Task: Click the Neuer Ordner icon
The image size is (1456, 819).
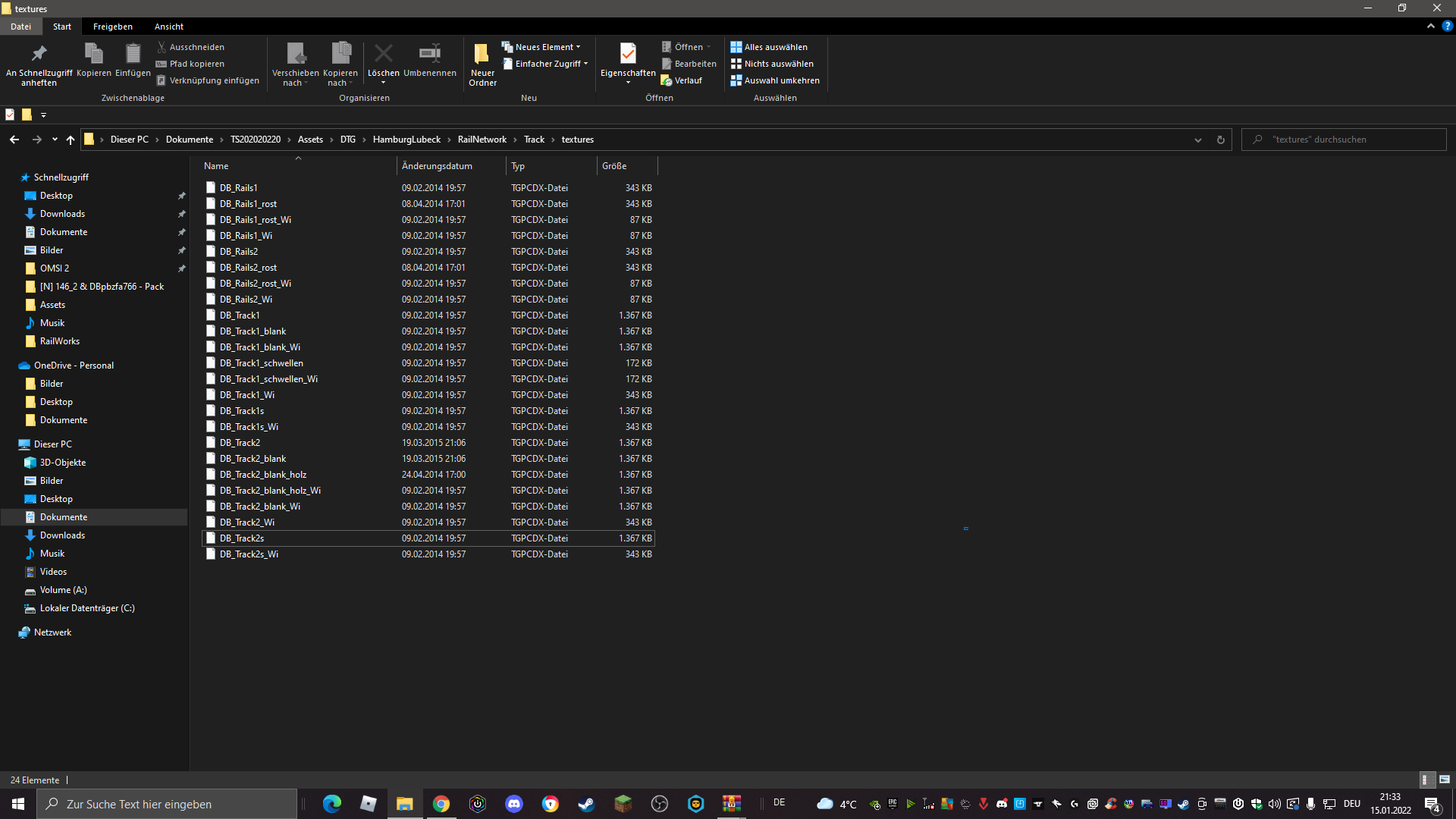Action: (482, 55)
